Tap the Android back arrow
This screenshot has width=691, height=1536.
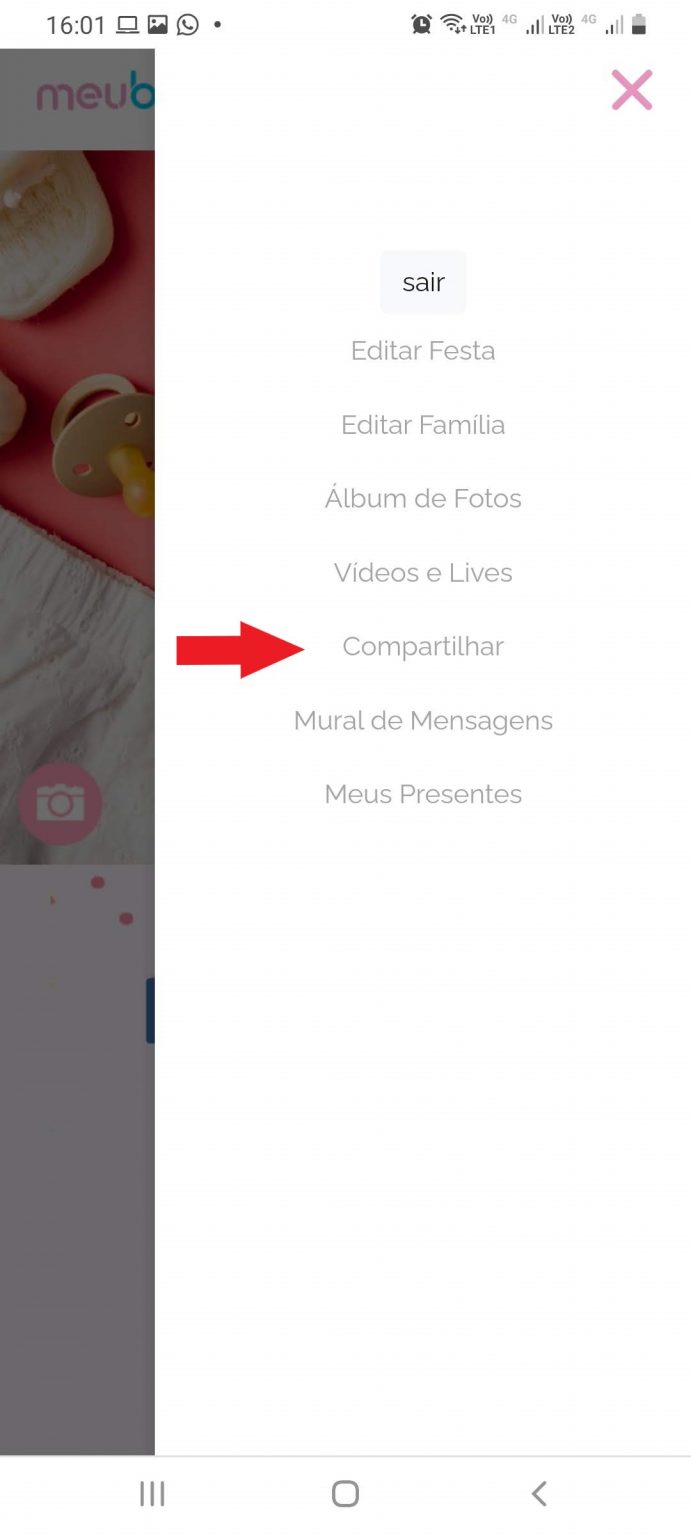pos(539,1494)
